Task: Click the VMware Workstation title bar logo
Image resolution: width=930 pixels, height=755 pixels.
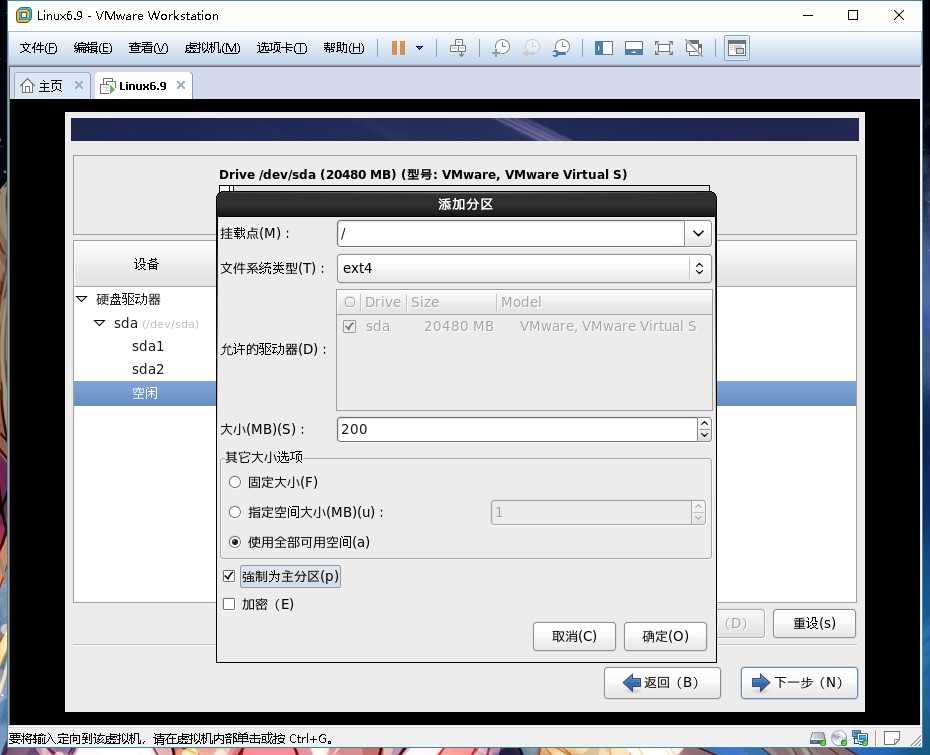Action: [x=24, y=15]
